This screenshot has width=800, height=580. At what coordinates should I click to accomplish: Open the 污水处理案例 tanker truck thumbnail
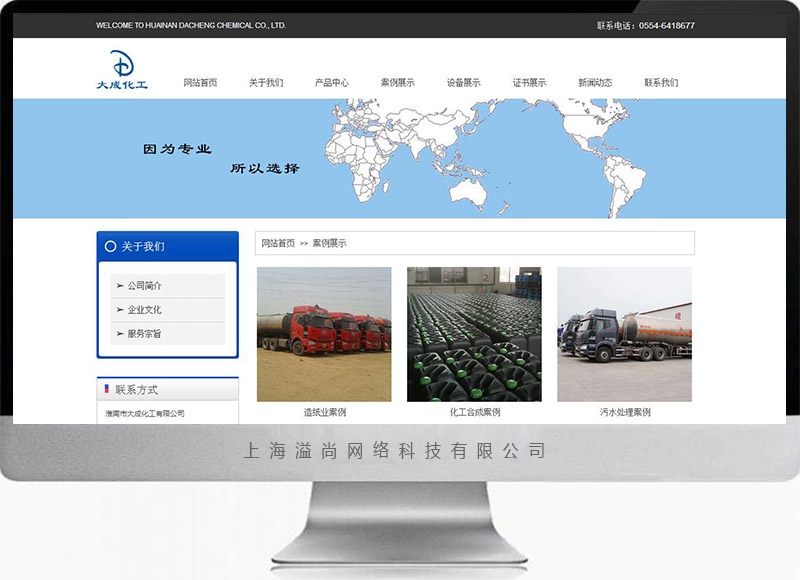tap(624, 334)
